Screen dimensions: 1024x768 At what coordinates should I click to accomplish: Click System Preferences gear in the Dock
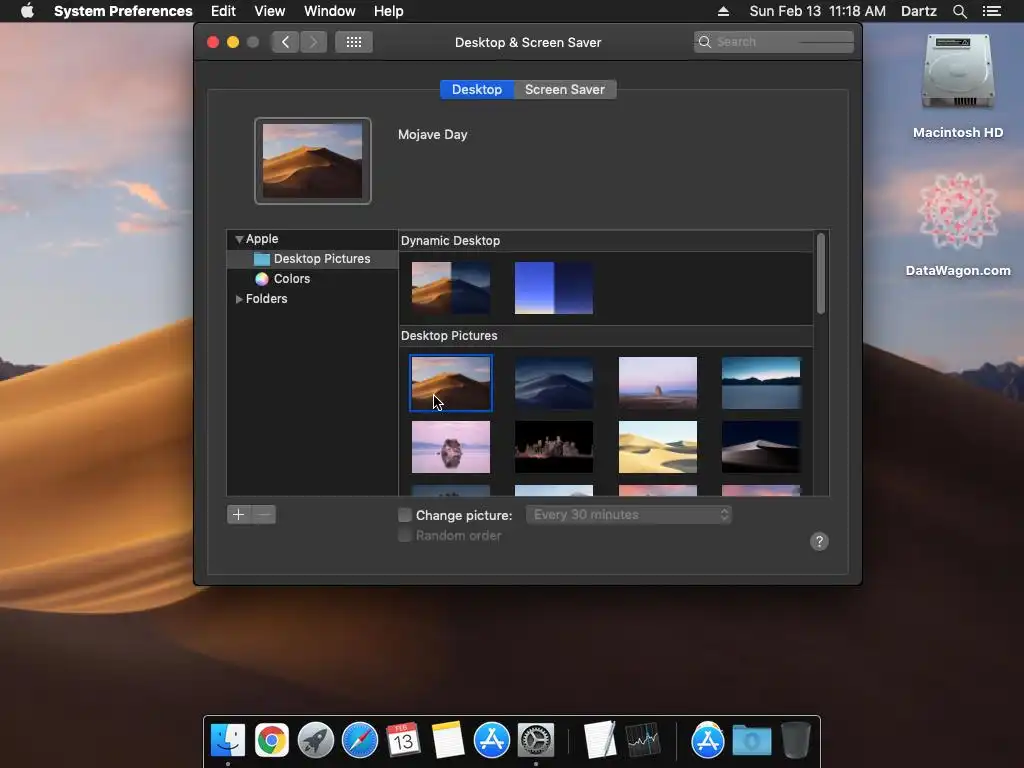pos(536,741)
